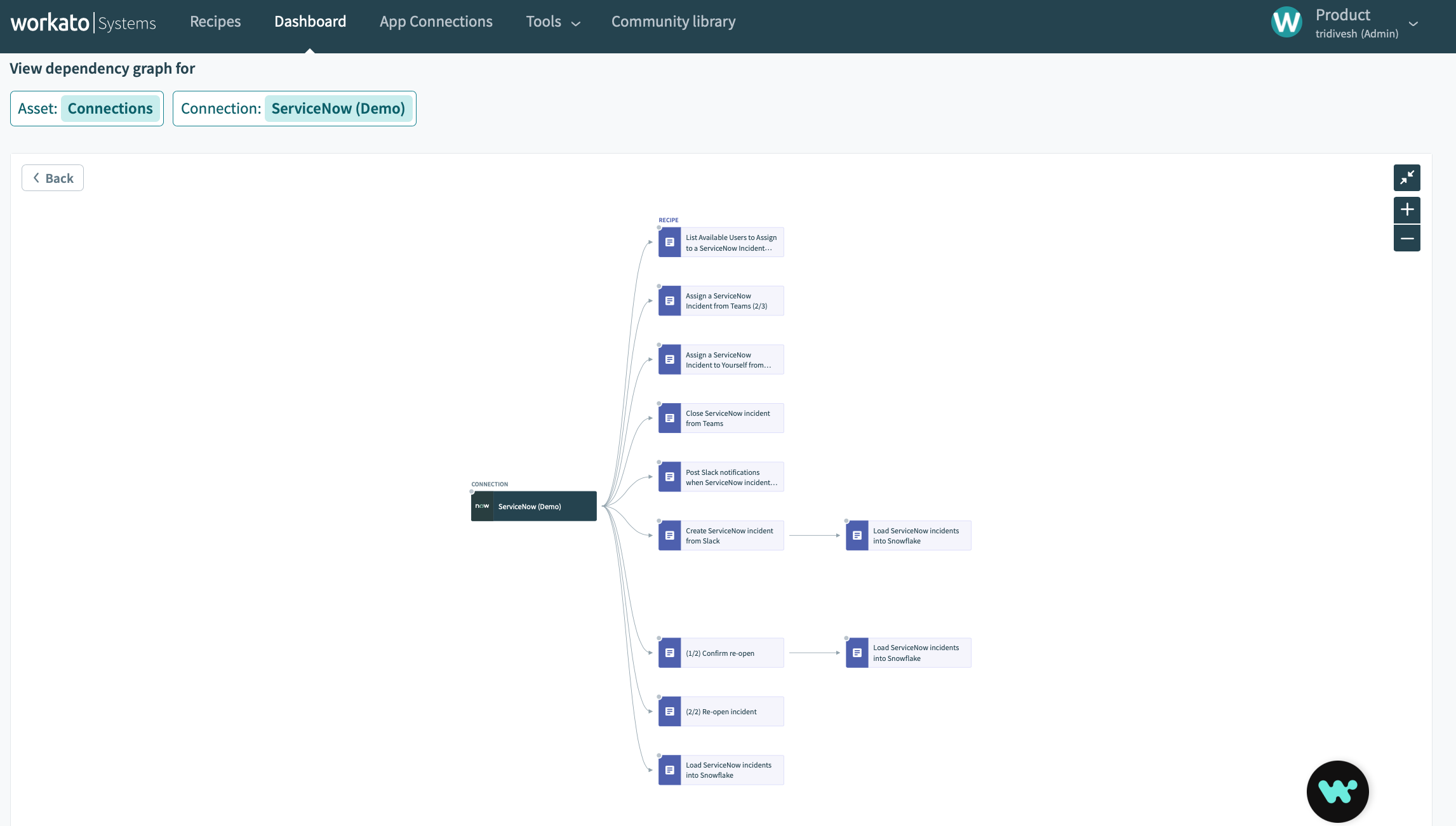Open the Workato chat help bubble

pyautogui.click(x=1337, y=791)
